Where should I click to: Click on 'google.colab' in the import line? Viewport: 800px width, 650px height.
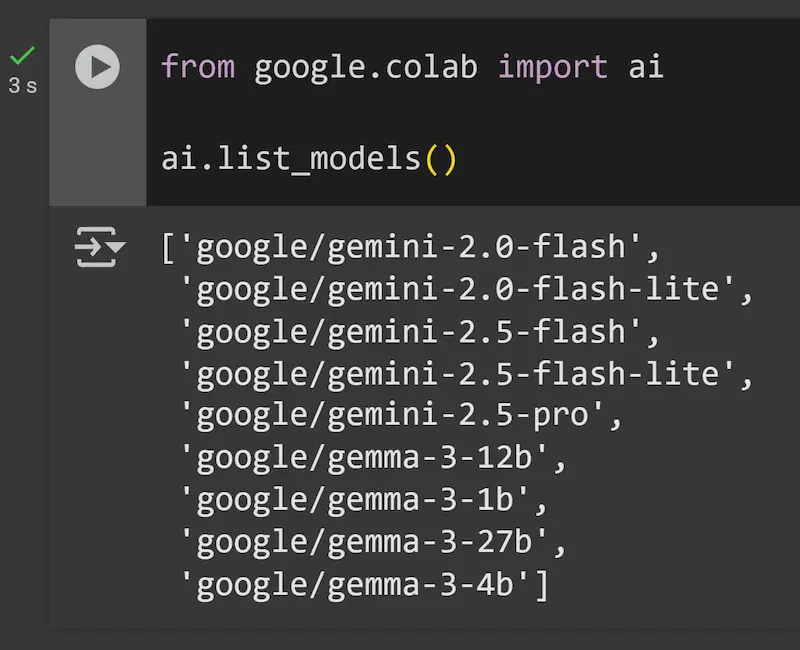coord(366,68)
